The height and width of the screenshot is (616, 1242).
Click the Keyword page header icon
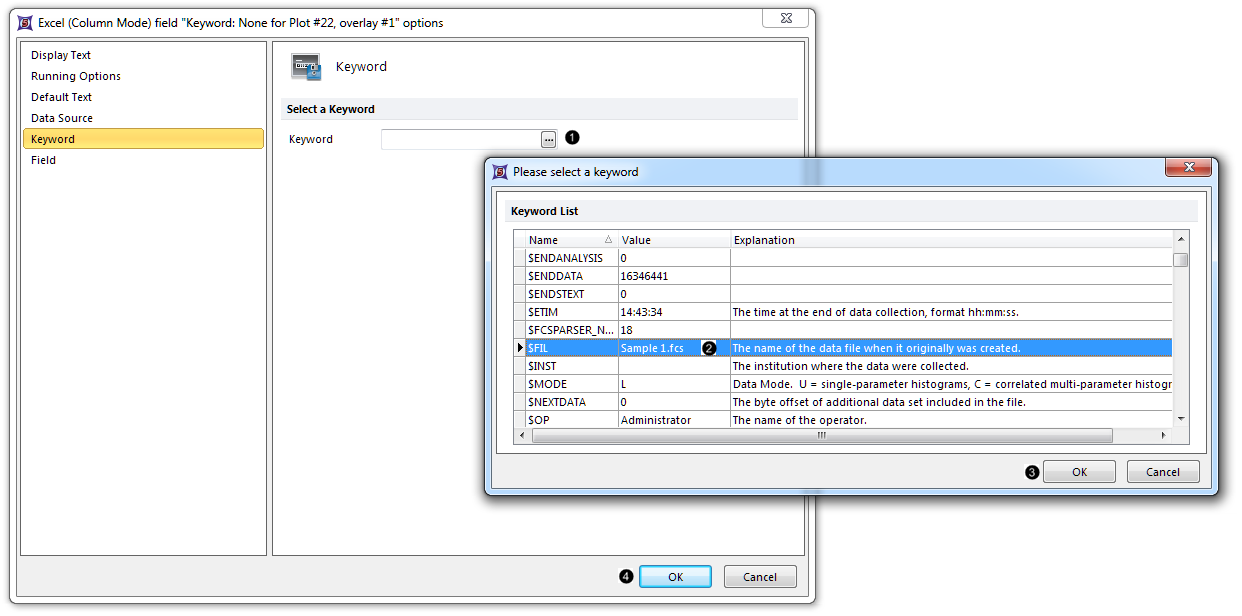coord(306,67)
